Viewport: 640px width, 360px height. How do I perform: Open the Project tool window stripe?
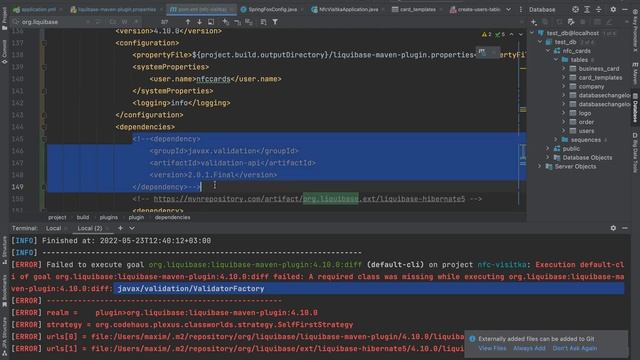click(x=4, y=18)
